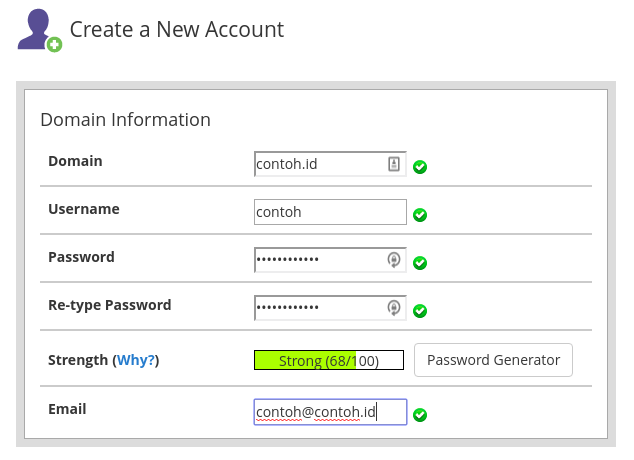Click the Email field label
634x460 pixels.
[67, 409]
